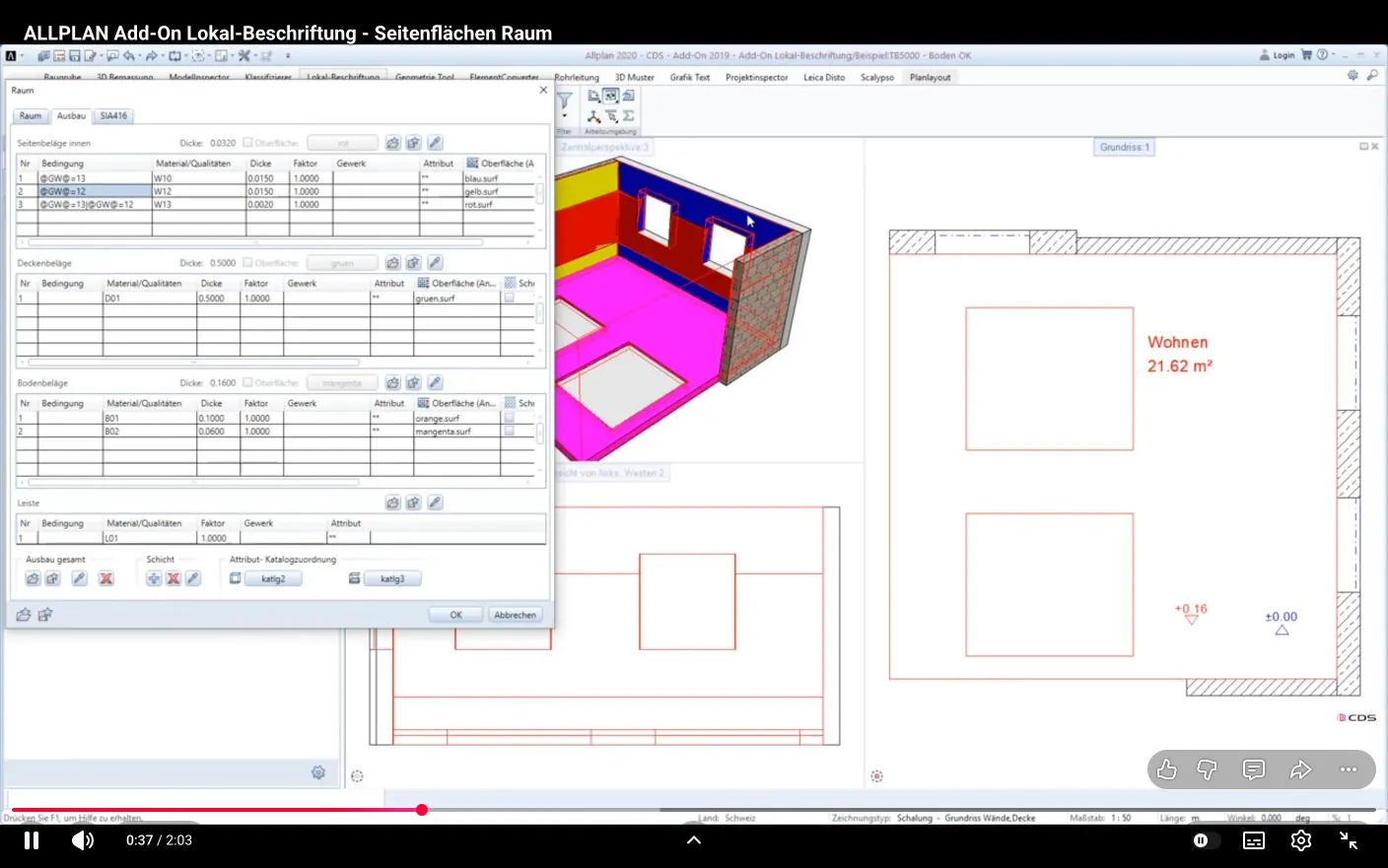1388x868 pixels.
Task: Click the sum (Σ) icon in Arbeitsumgebung
Action: click(628, 116)
